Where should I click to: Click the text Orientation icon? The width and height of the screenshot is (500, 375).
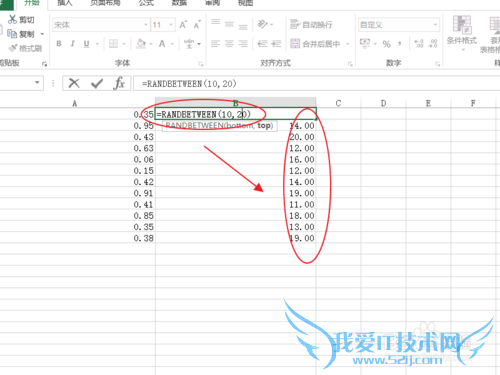263,24
